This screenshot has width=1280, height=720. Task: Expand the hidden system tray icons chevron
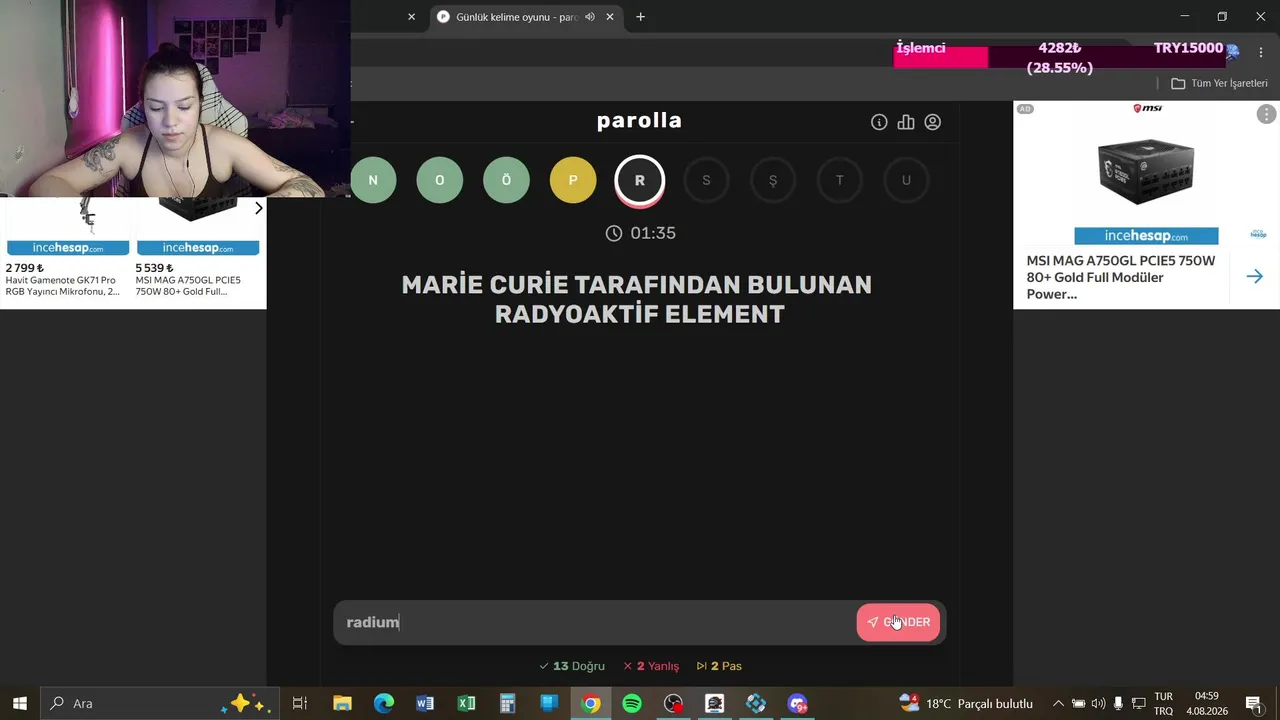[x=1058, y=703]
